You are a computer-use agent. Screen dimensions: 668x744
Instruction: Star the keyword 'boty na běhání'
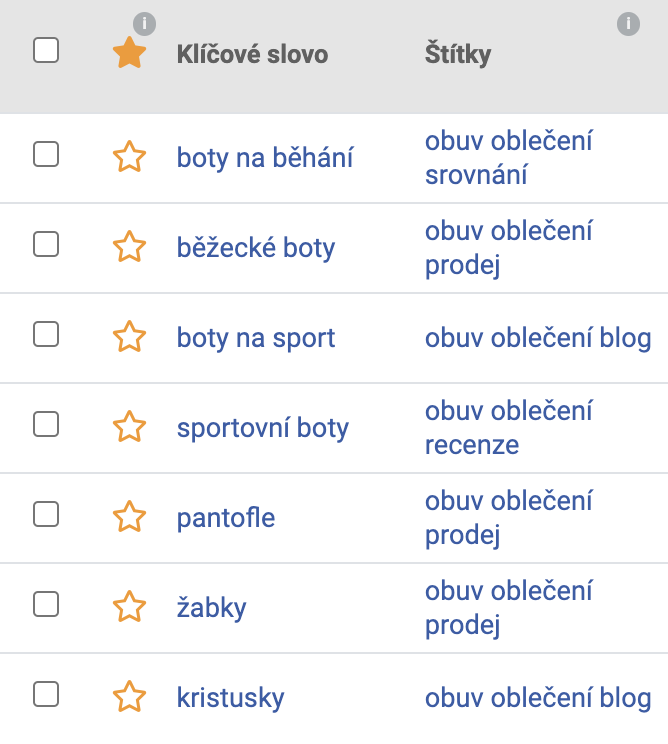coord(129,156)
